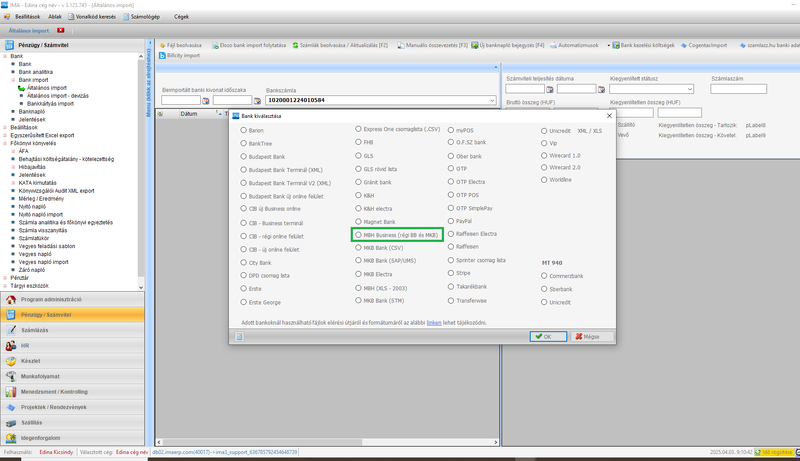Choose the PayPal radio button

tap(451, 221)
